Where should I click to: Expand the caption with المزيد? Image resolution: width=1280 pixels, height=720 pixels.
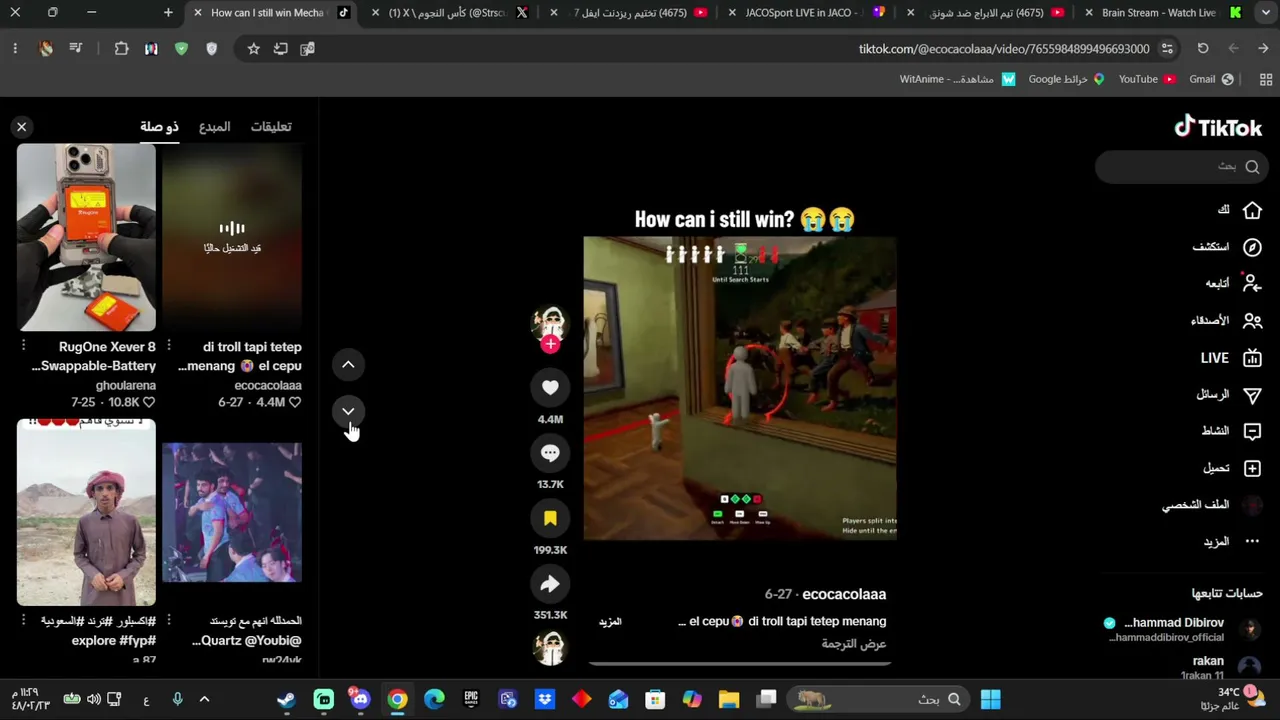(610, 622)
